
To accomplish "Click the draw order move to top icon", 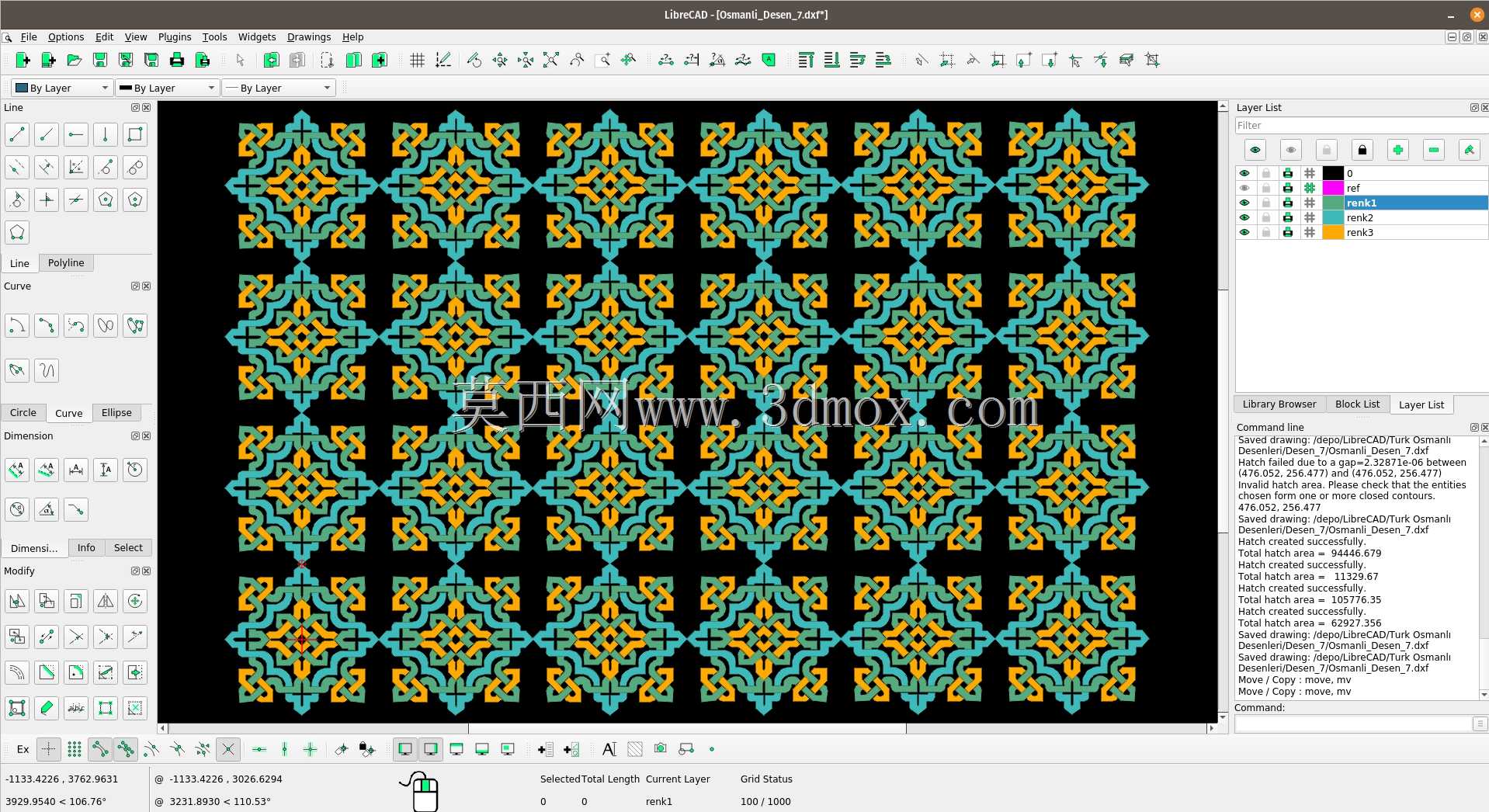I will point(806,60).
